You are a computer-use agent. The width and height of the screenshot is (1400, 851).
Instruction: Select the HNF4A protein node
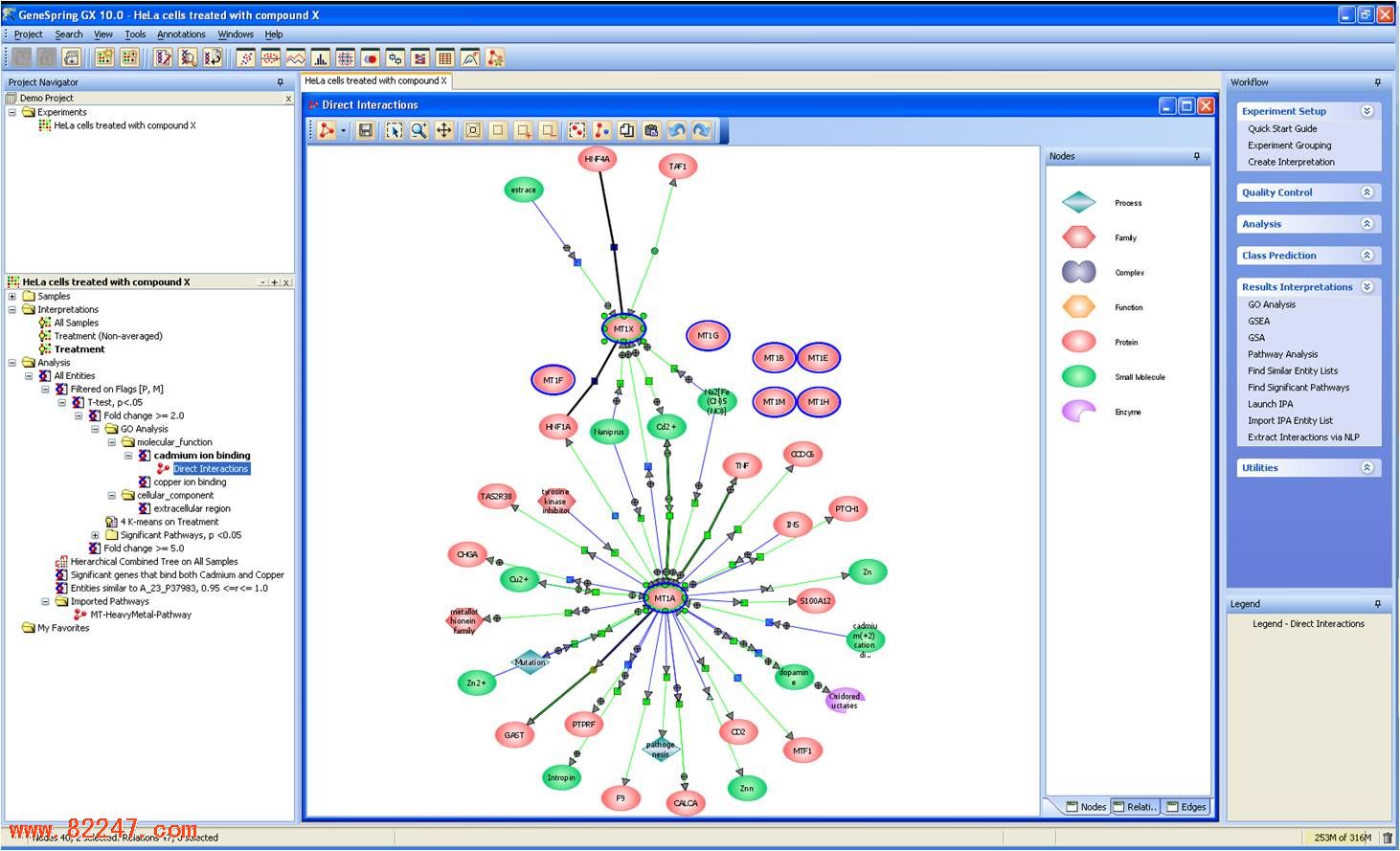pos(597,159)
